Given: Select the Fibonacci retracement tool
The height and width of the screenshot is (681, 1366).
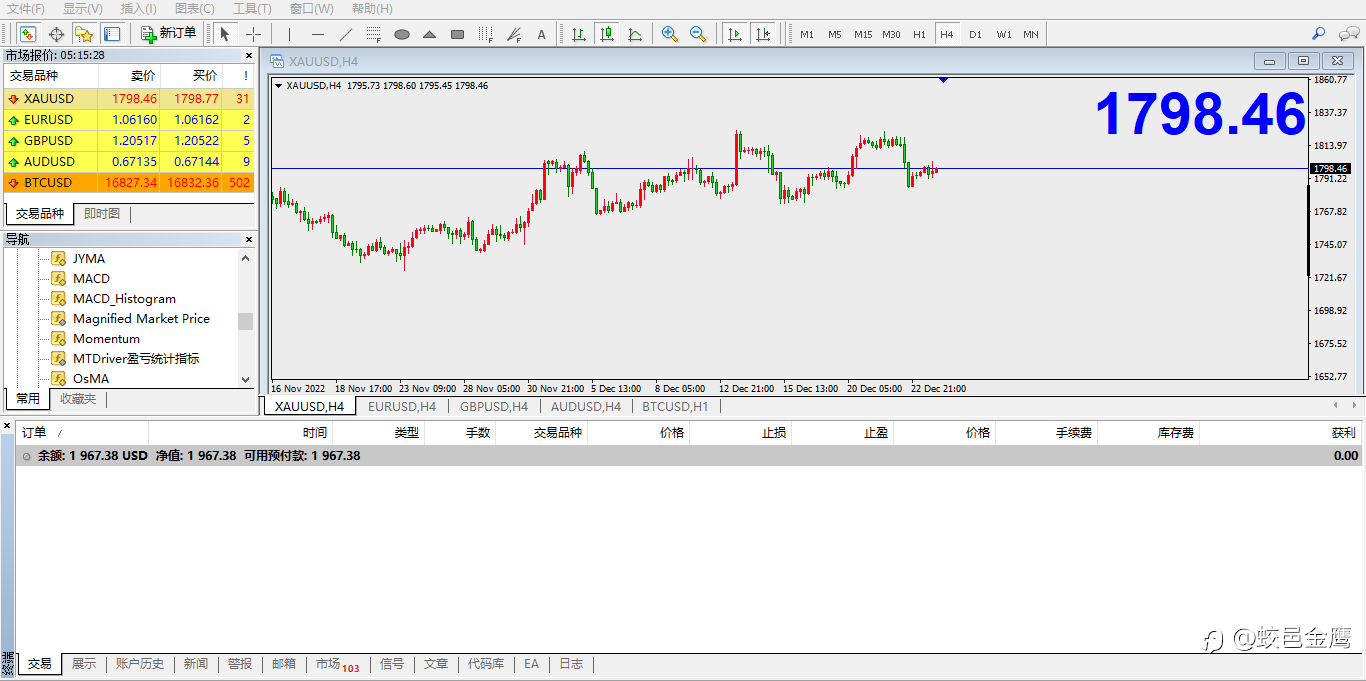Looking at the screenshot, I should (373, 34).
